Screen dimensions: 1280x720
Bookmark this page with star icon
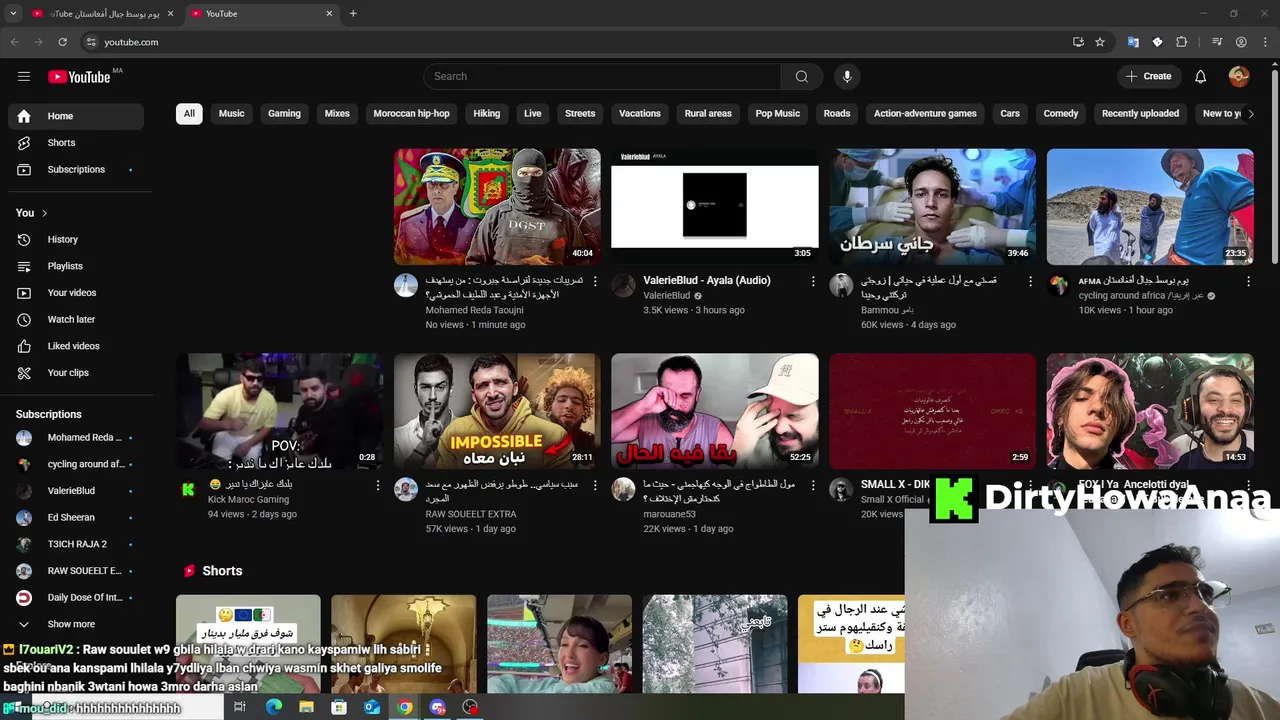1100,42
